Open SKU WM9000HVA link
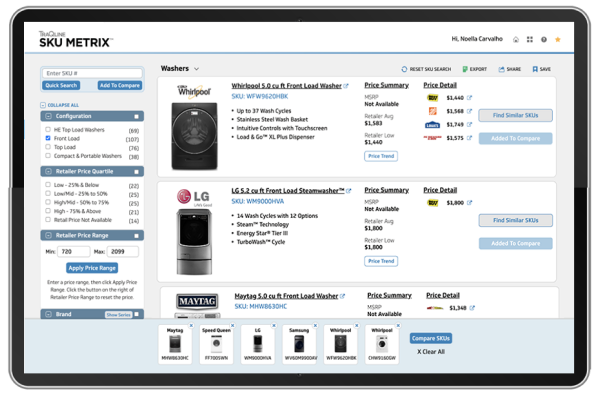The image size is (600, 400). click(x=258, y=201)
